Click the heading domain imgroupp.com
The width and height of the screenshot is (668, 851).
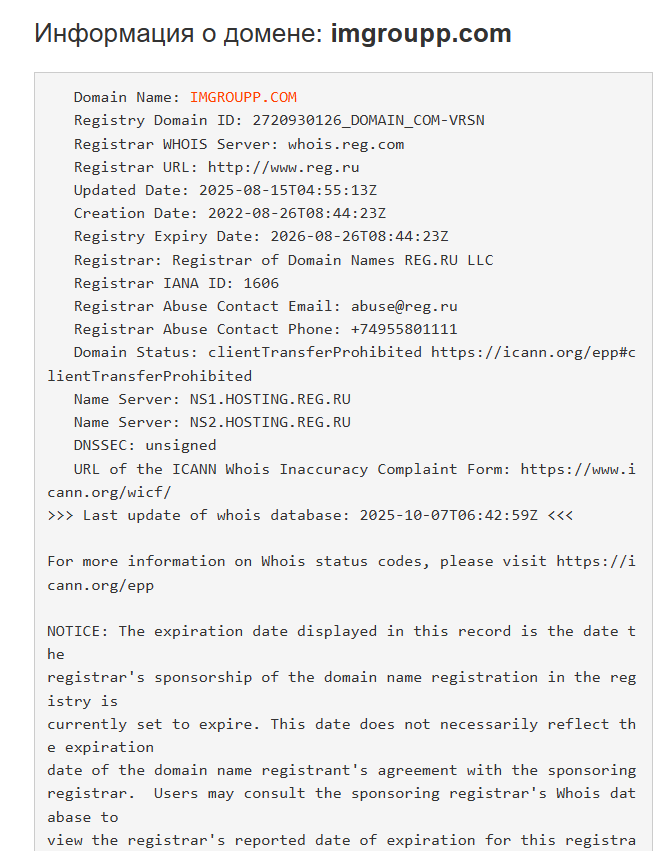pos(421,34)
